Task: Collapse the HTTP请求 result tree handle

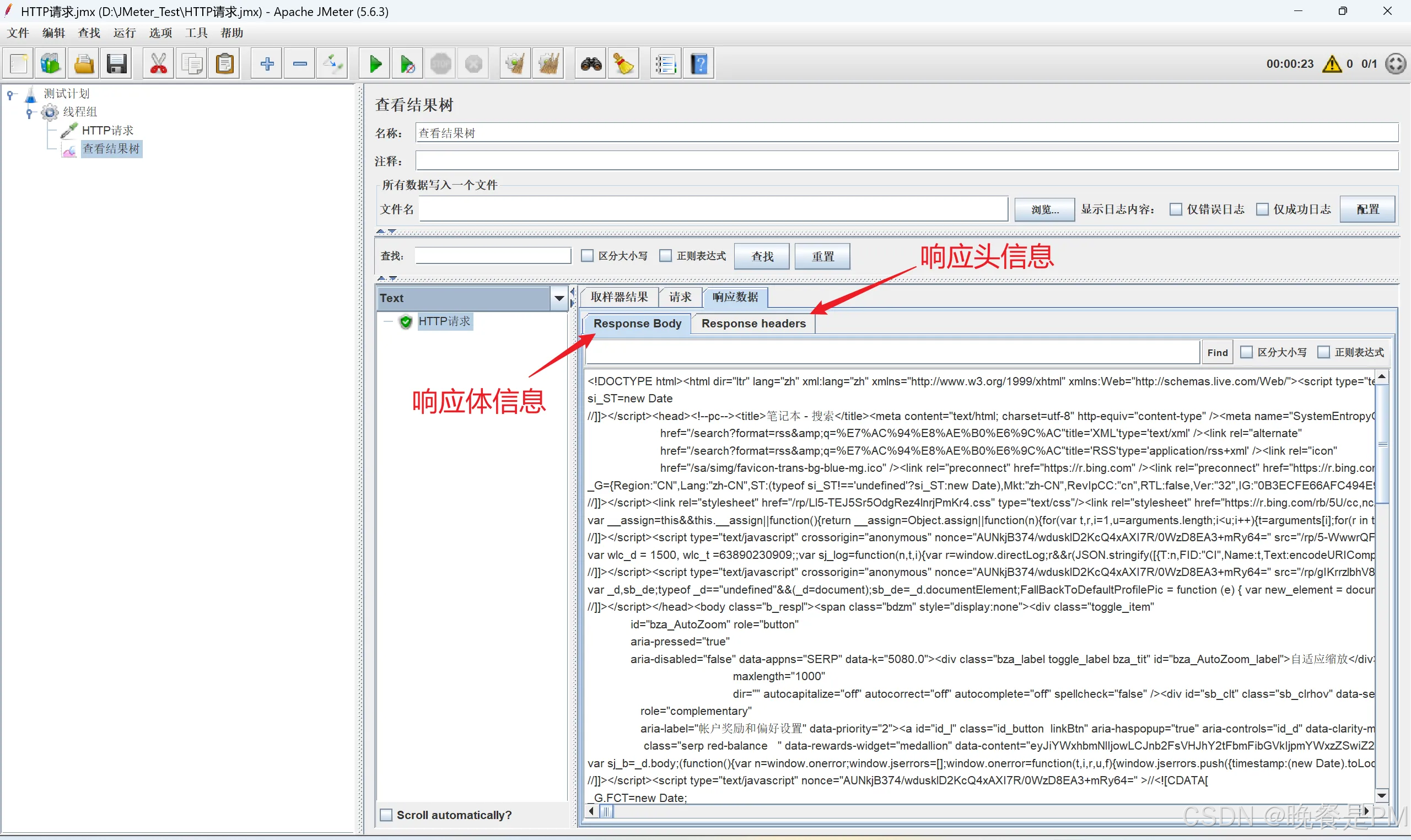Action: (x=388, y=321)
